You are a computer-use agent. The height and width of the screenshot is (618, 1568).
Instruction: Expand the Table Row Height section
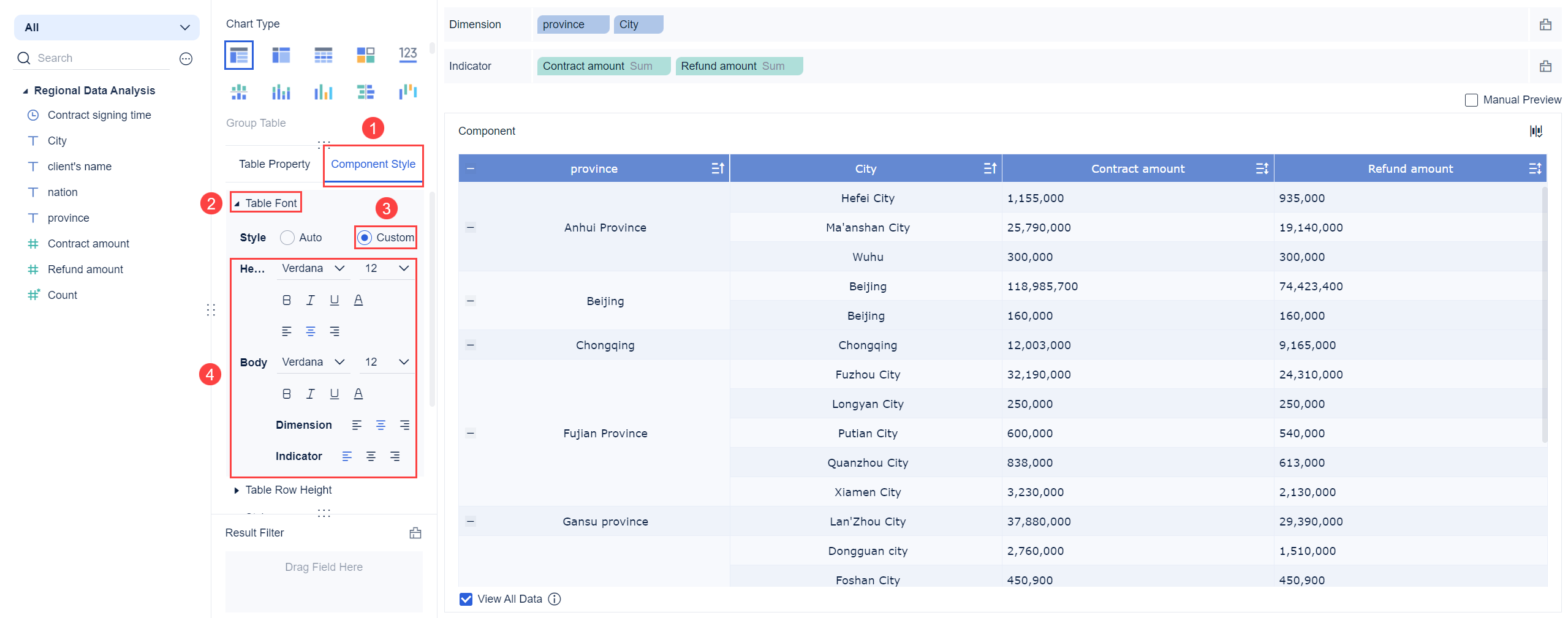coord(237,490)
